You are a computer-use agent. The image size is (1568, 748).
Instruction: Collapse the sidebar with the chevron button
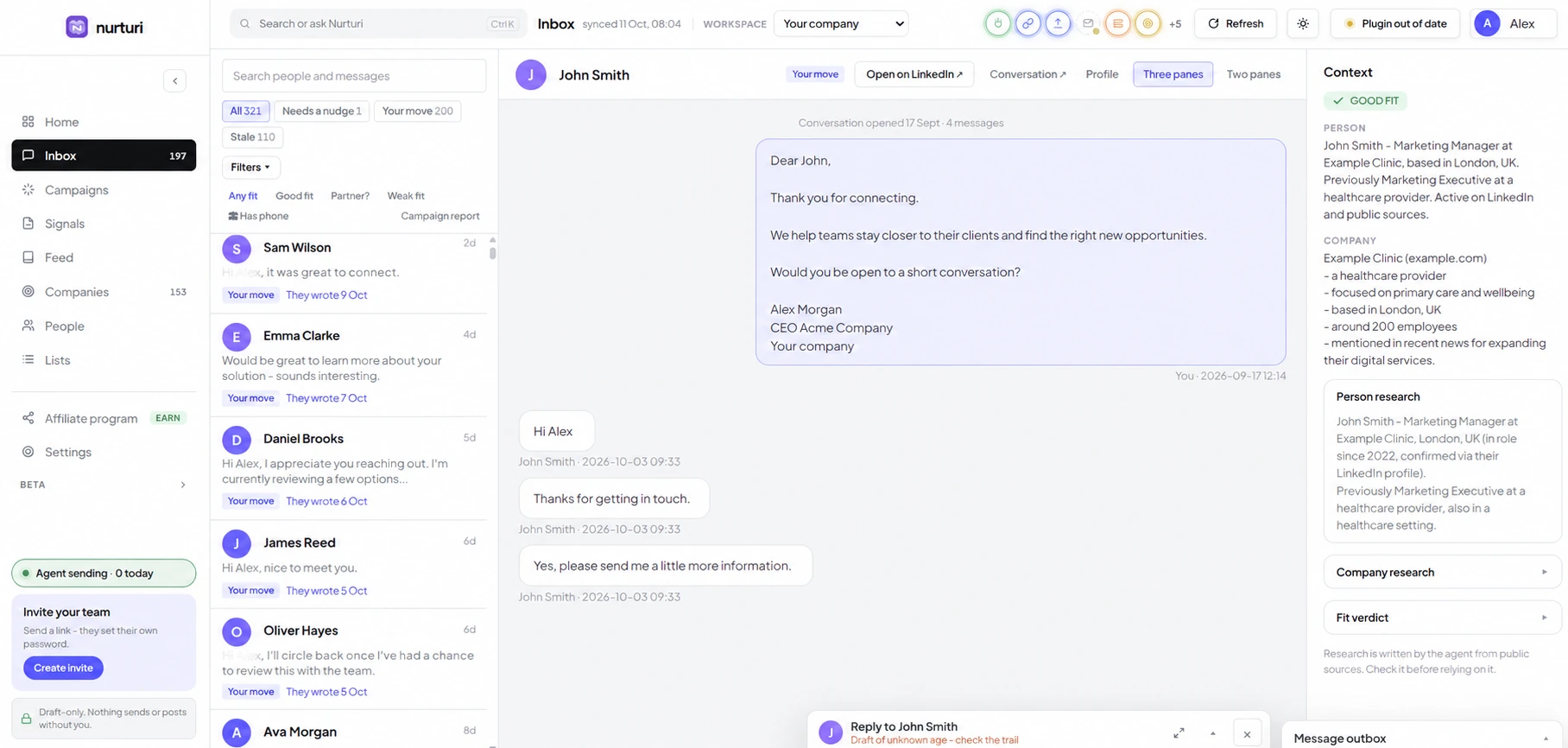point(174,80)
